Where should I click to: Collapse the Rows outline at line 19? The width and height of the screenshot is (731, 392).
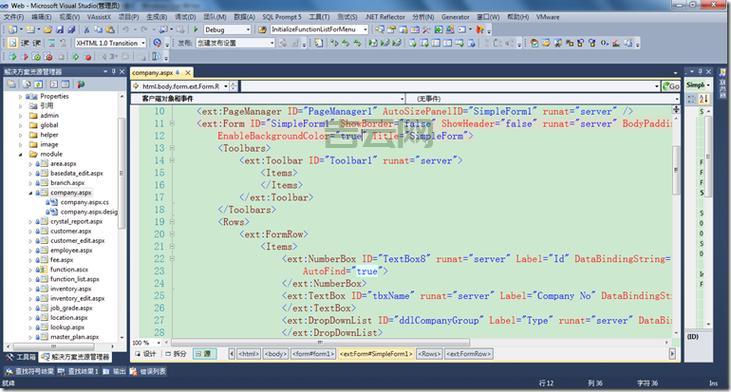[x=172, y=222]
